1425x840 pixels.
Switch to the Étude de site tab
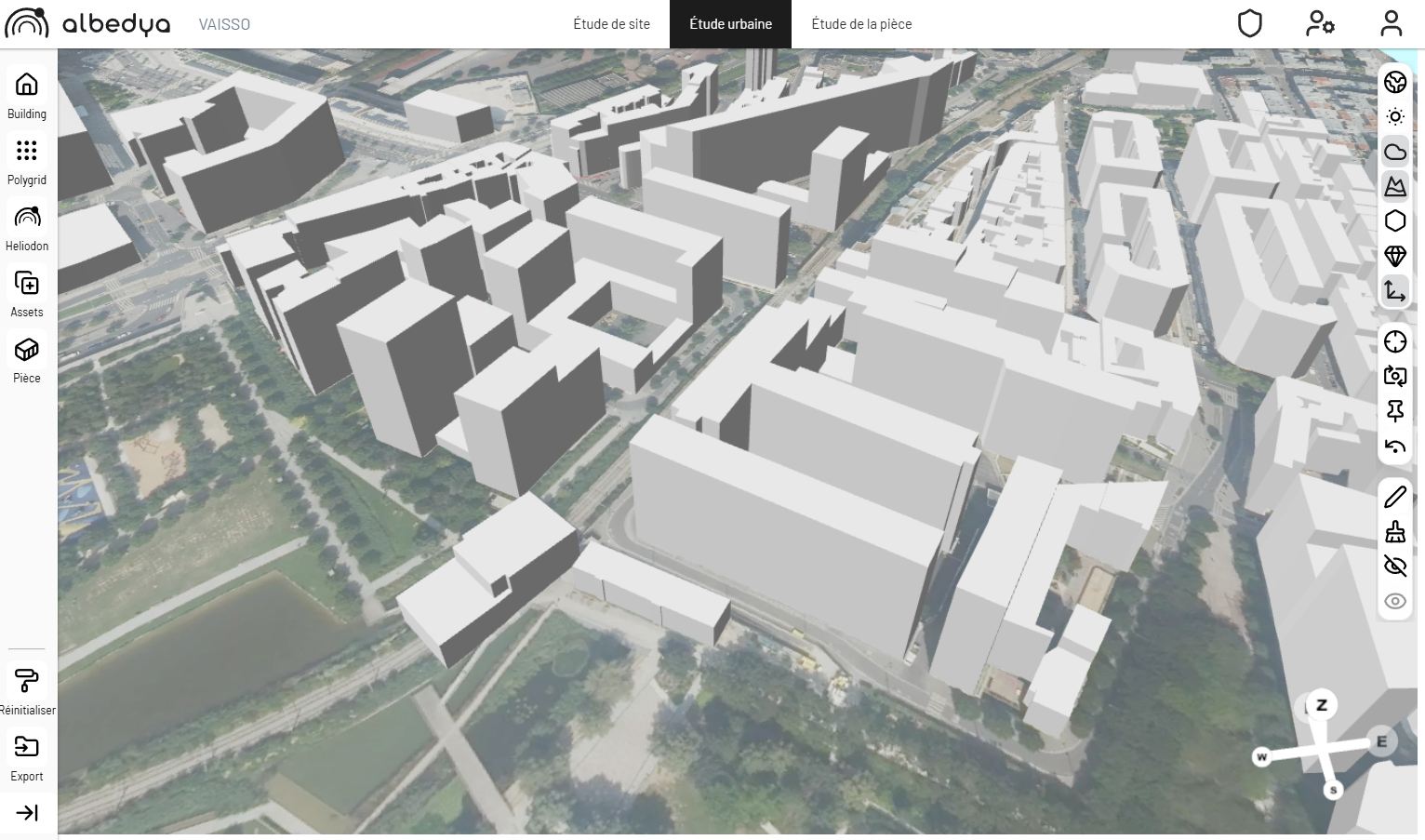click(611, 24)
